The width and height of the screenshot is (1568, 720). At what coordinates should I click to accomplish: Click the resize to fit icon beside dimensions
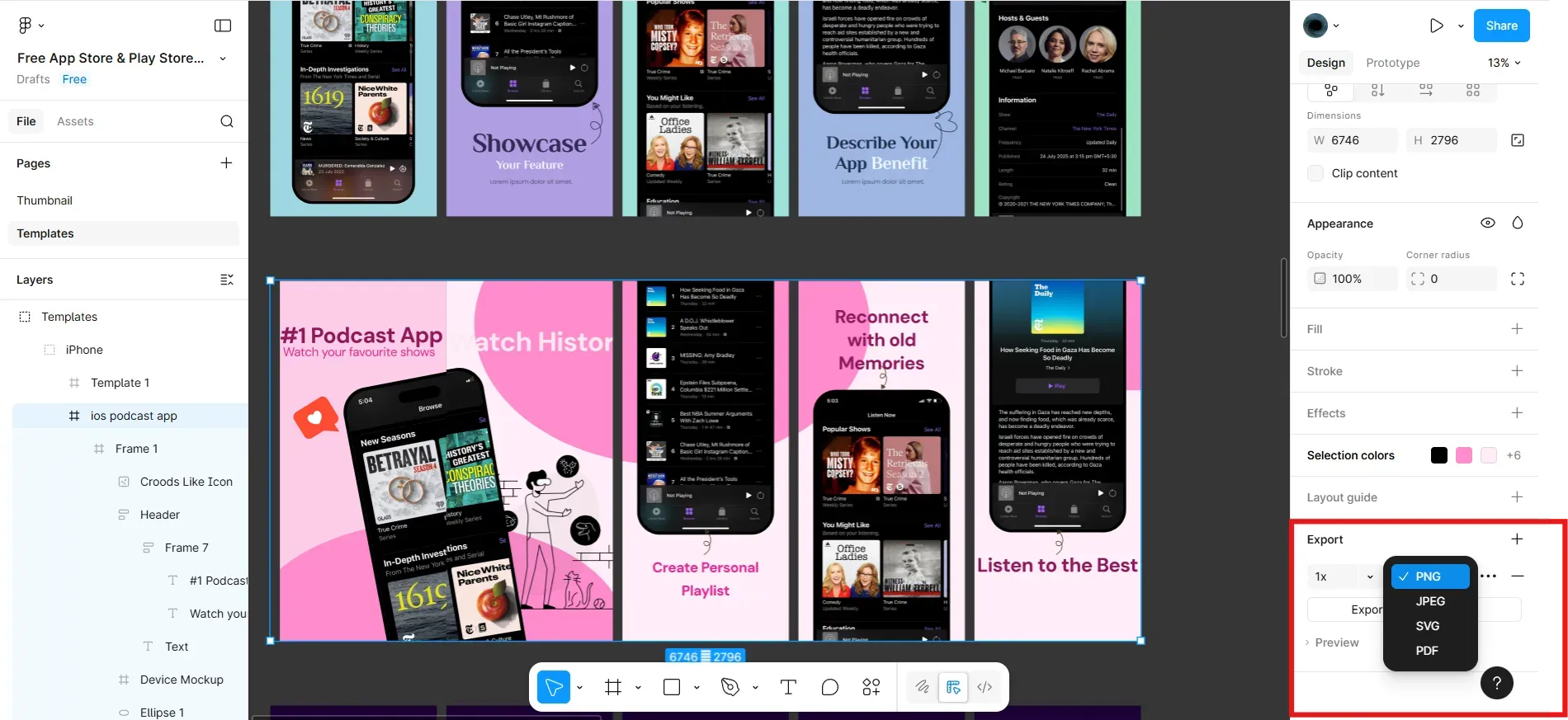(1518, 140)
